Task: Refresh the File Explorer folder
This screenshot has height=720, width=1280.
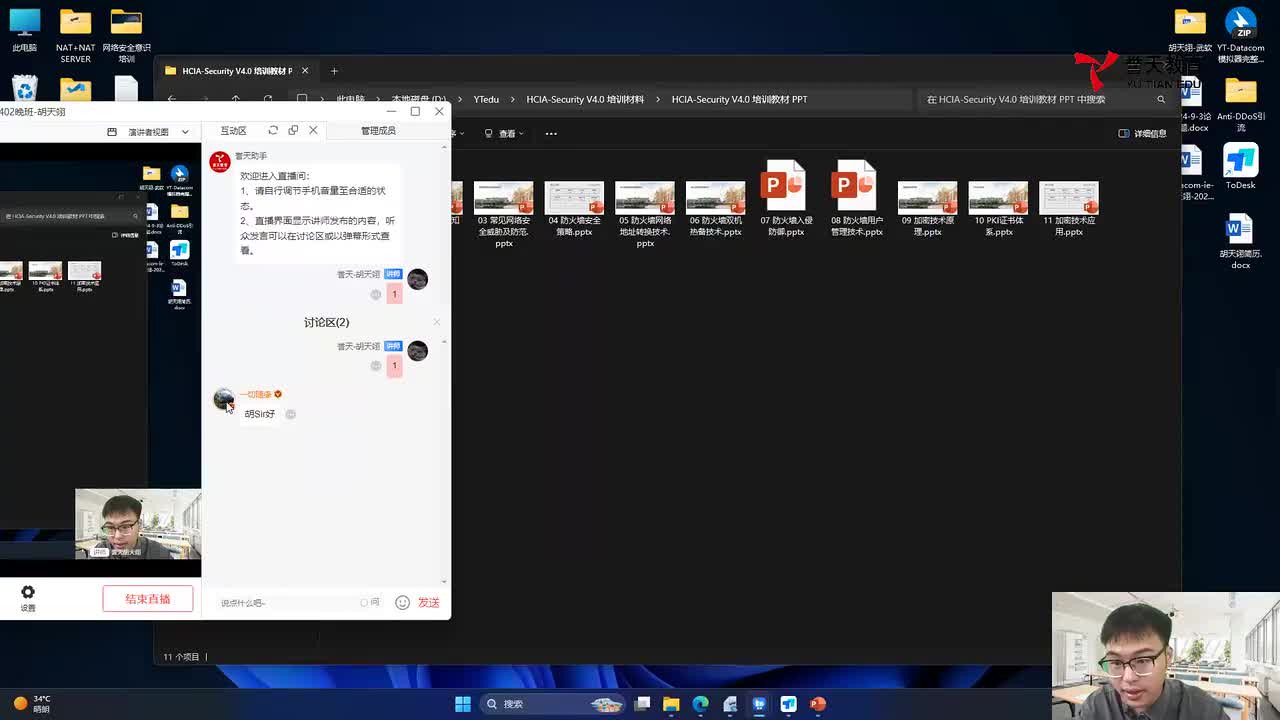Action: coord(268,99)
